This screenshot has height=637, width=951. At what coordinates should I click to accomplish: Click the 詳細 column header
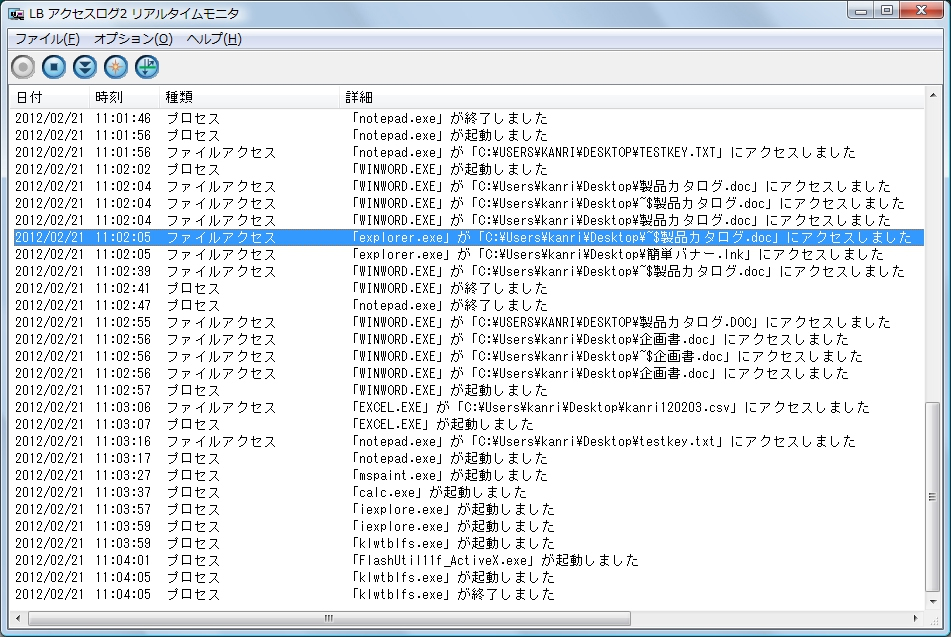click(x=359, y=98)
